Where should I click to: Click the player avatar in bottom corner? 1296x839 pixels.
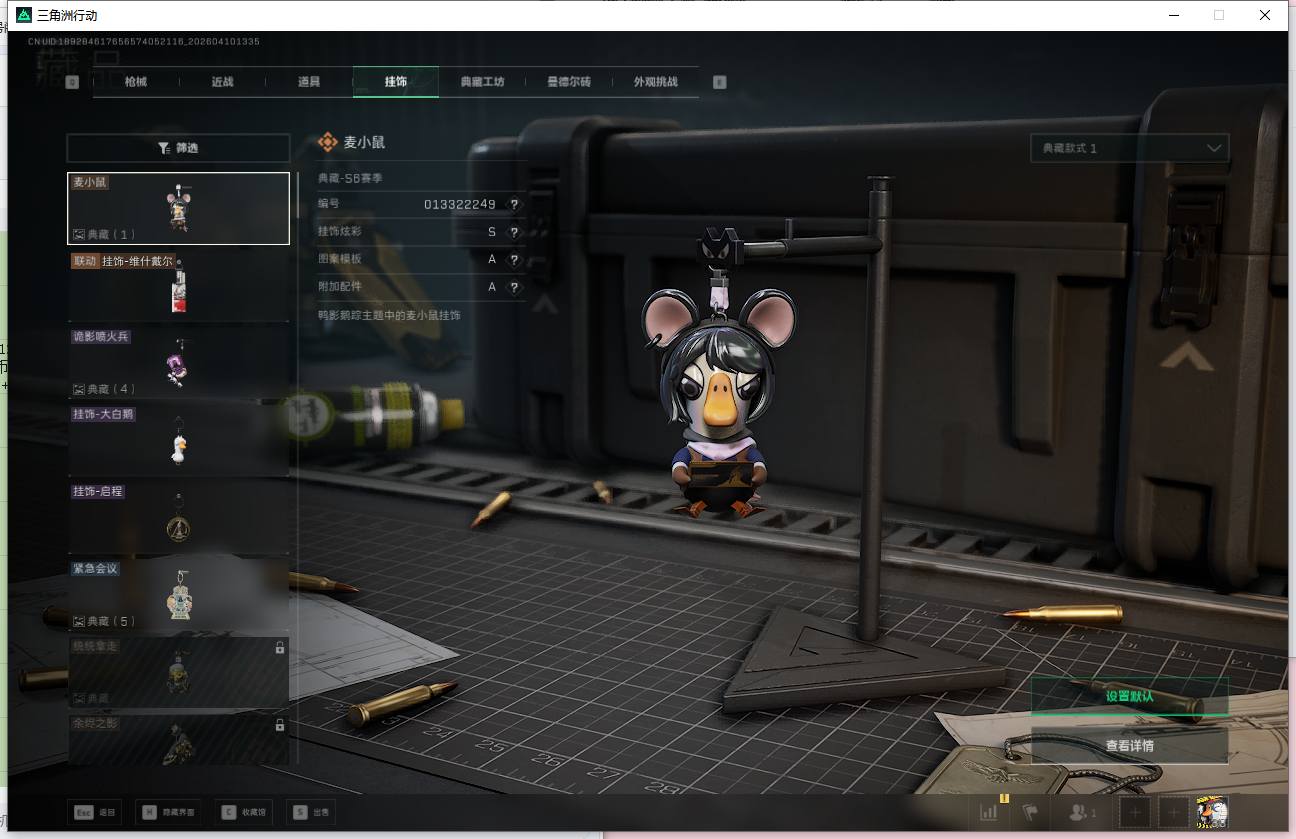(x=1211, y=812)
